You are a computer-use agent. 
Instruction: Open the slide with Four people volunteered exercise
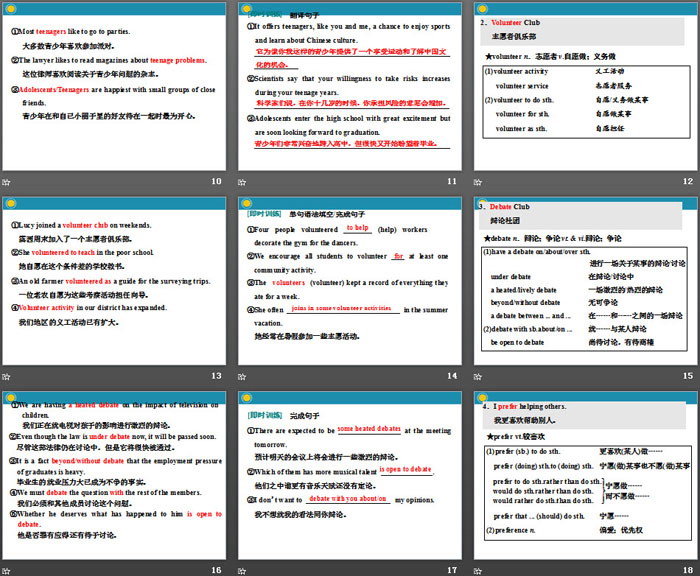349,280
